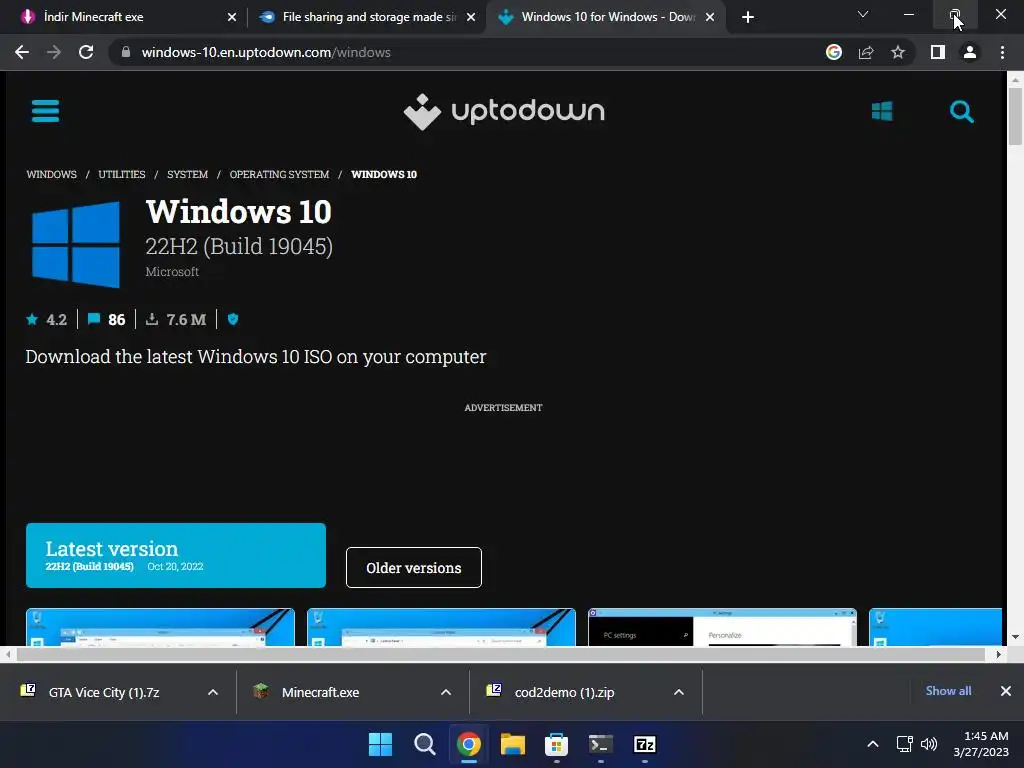Open GTA Vice City (1).7z download
This screenshot has height=768, width=1024.
104,692
